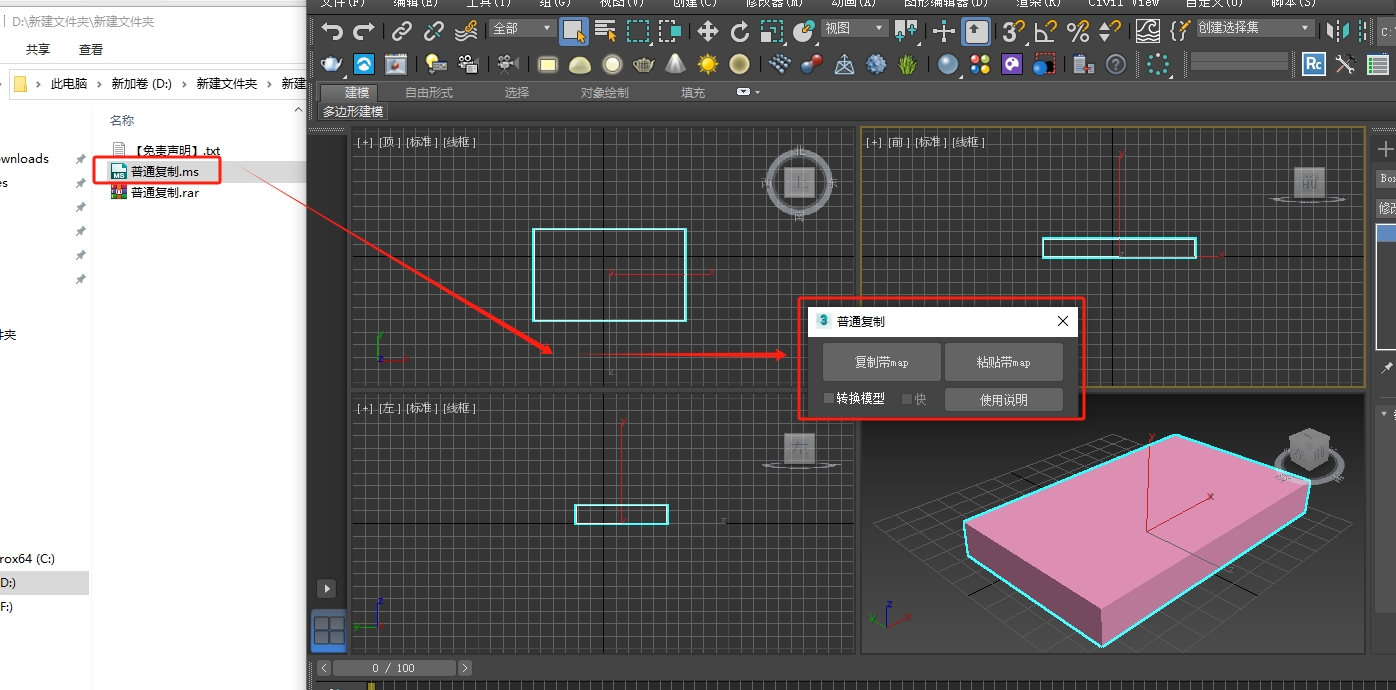Select the Scale tool
Image resolution: width=1396 pixels, height=690 pixels.
click(771, 32)
